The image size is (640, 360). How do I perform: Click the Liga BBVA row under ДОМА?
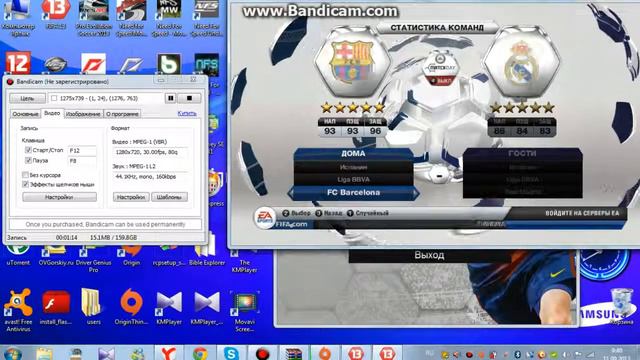353,180
